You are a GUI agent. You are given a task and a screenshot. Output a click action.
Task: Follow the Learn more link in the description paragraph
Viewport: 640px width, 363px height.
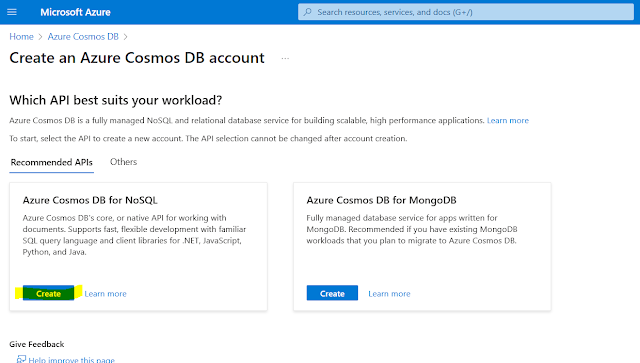(x=508, y=120)
